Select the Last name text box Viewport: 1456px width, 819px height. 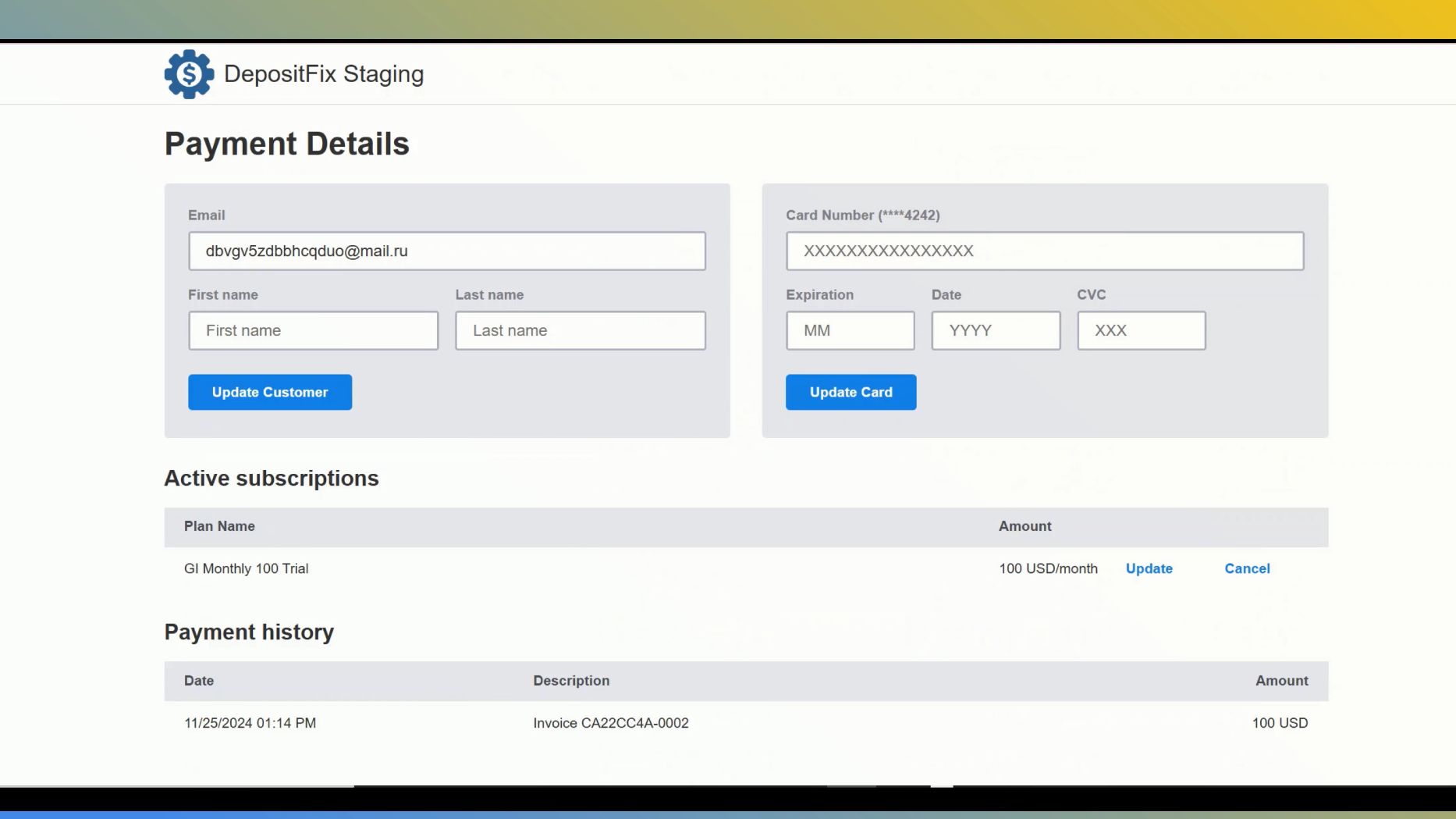[x=580, y=331]
